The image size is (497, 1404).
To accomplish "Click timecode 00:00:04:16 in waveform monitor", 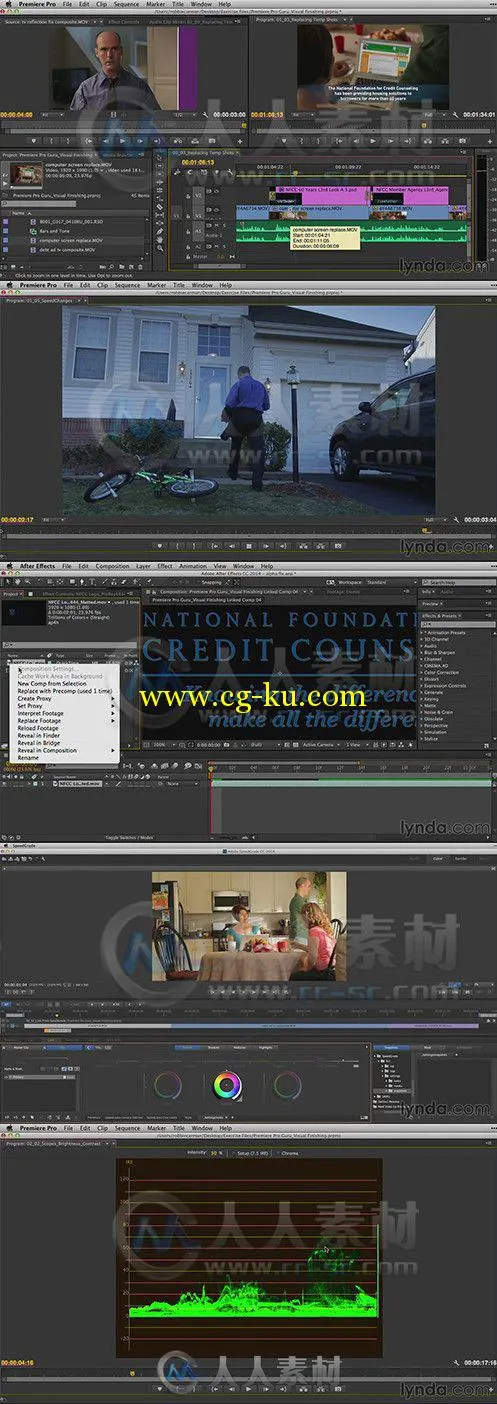I will [18, 1363].
